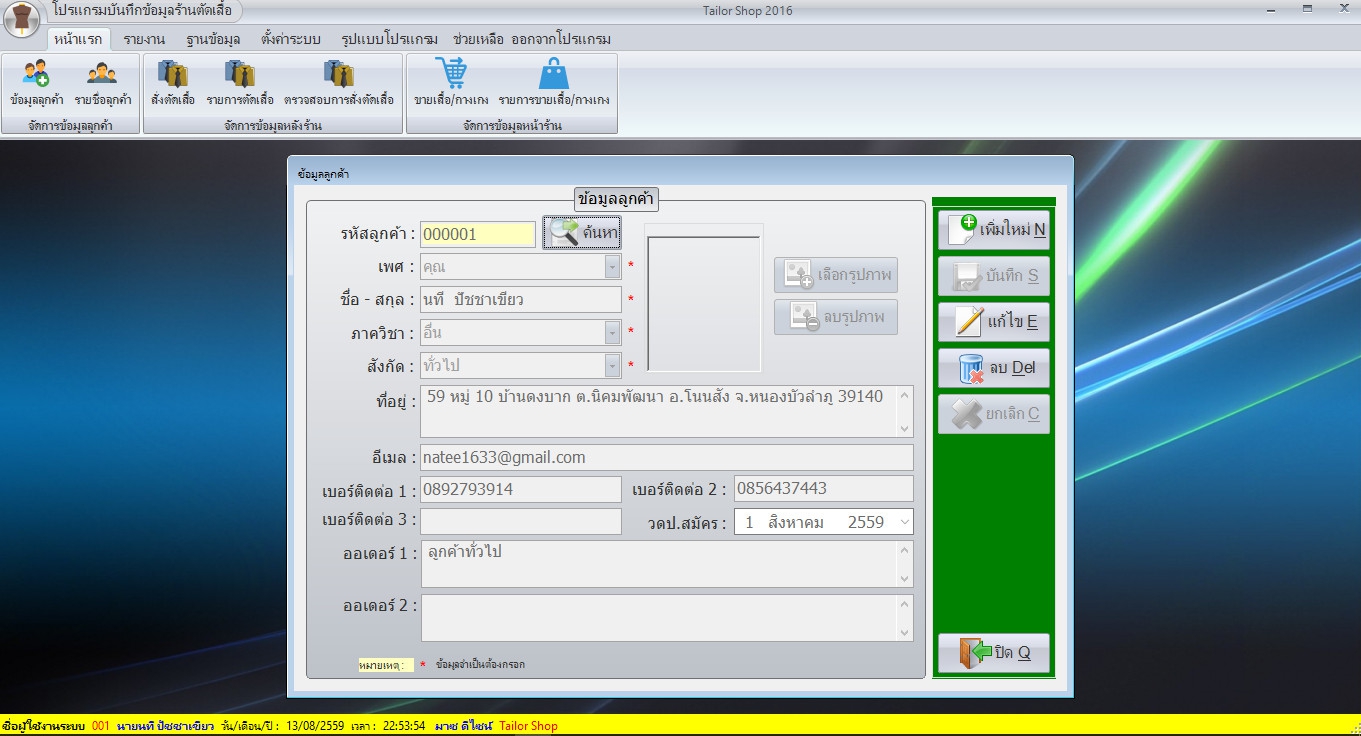
Task: Click the ลบ Del delete button
Action: tap(994, 367)
